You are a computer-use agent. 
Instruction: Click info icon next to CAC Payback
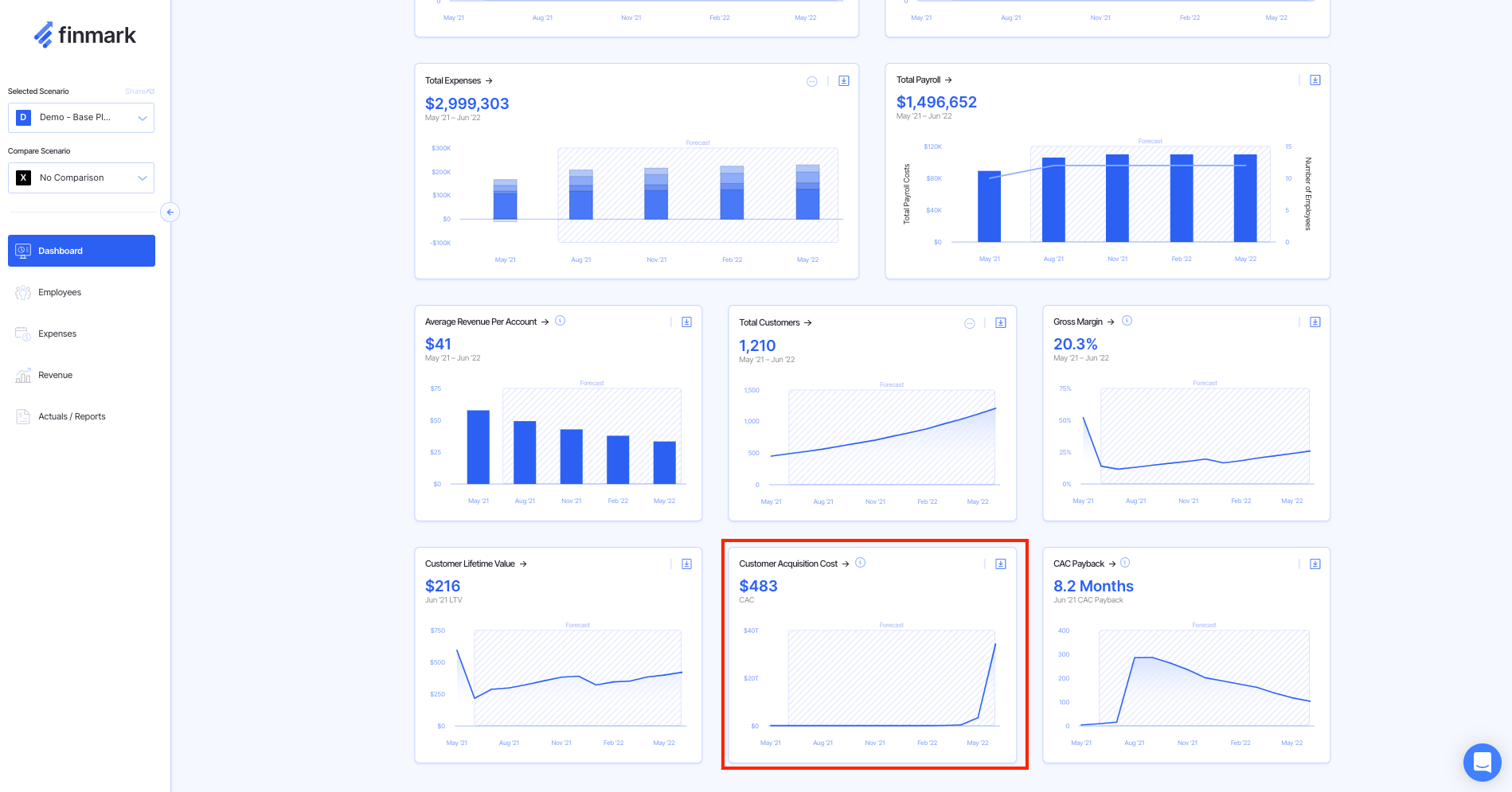[x=1125, y=563]
